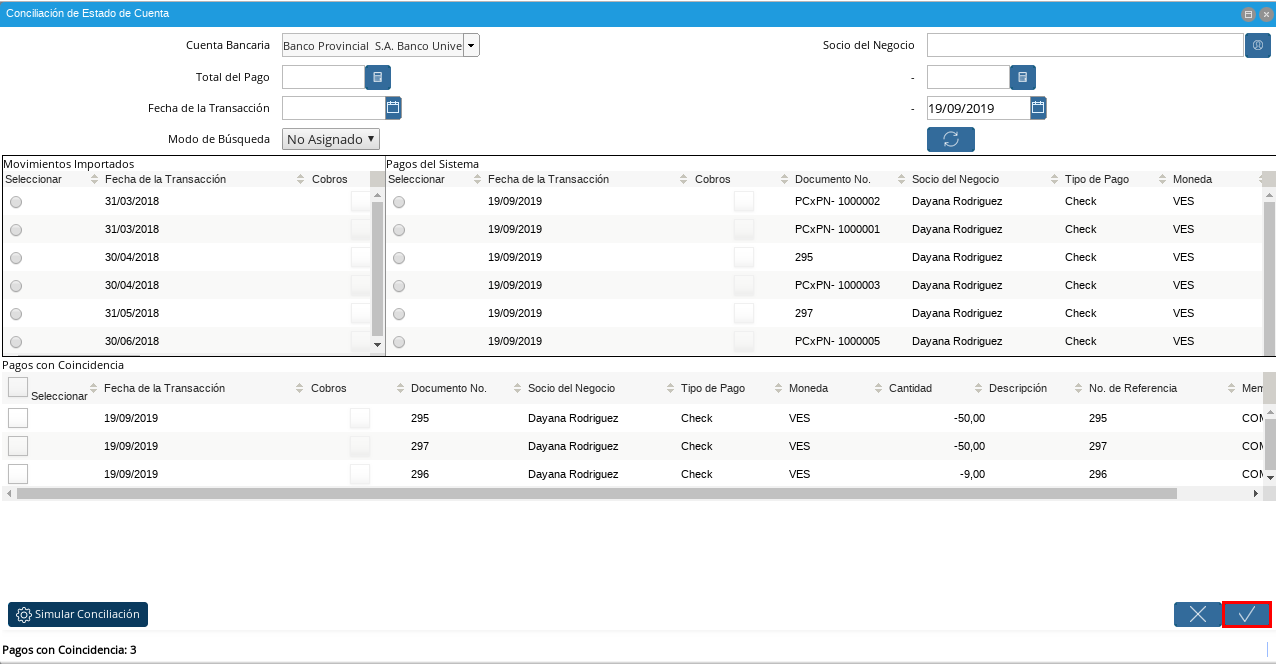Viewport: 1276px width, 664px height.
Task: Sort by Documento No. in Pagos del Sistema
Action: point(832,179)
